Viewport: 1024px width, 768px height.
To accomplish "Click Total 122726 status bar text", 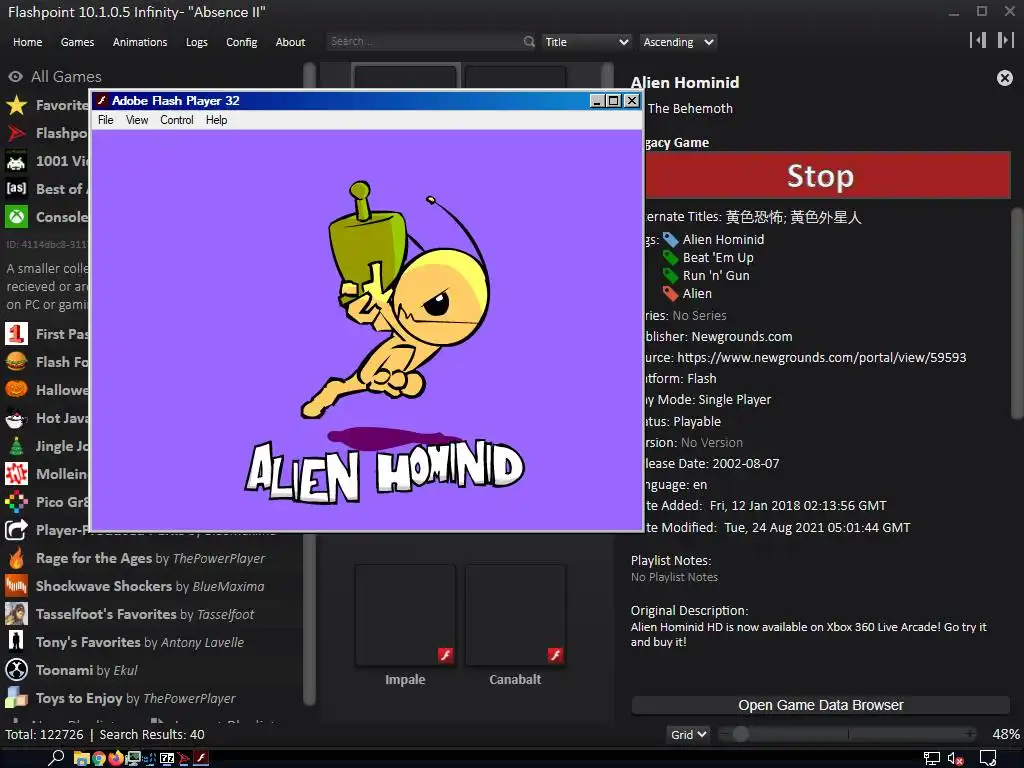I will click(44, 735).
